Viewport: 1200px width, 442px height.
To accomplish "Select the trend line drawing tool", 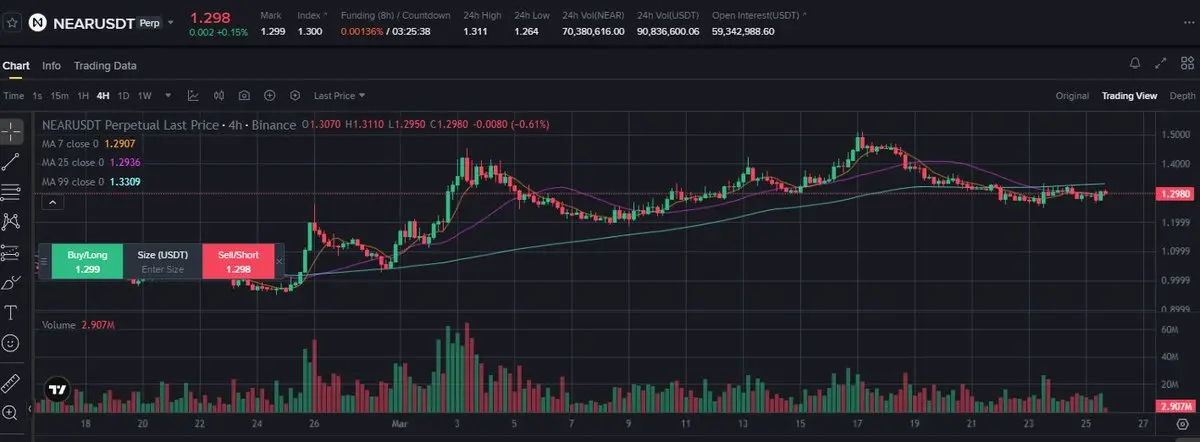I will (11, 161).
